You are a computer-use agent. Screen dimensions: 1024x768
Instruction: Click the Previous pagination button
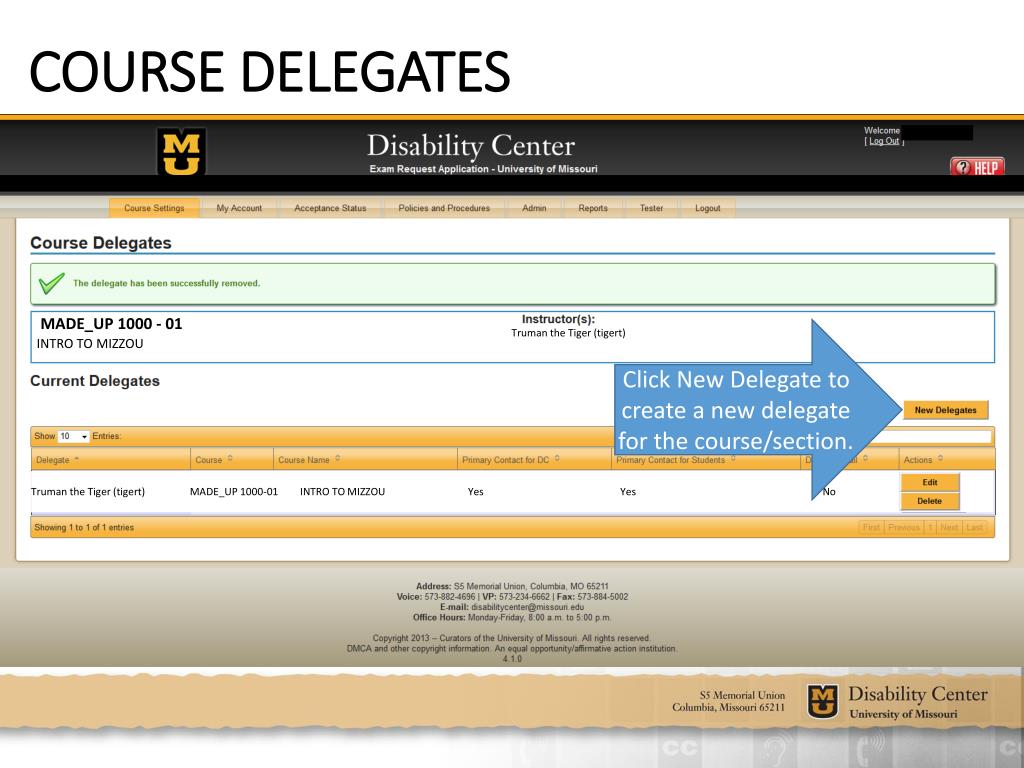click(x=904, y=527)
